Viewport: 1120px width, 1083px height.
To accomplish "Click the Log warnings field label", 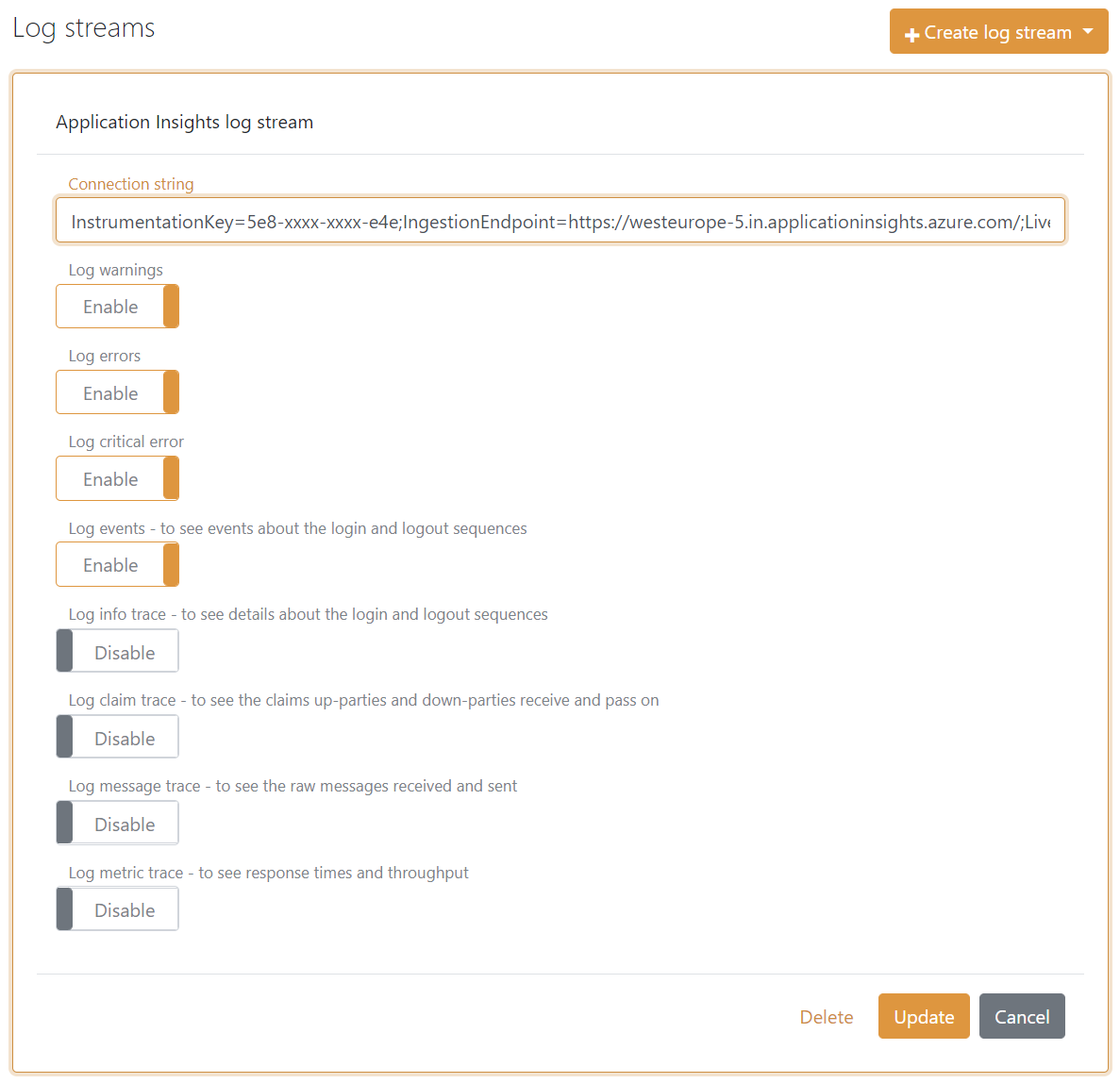I will click(115, 270).
